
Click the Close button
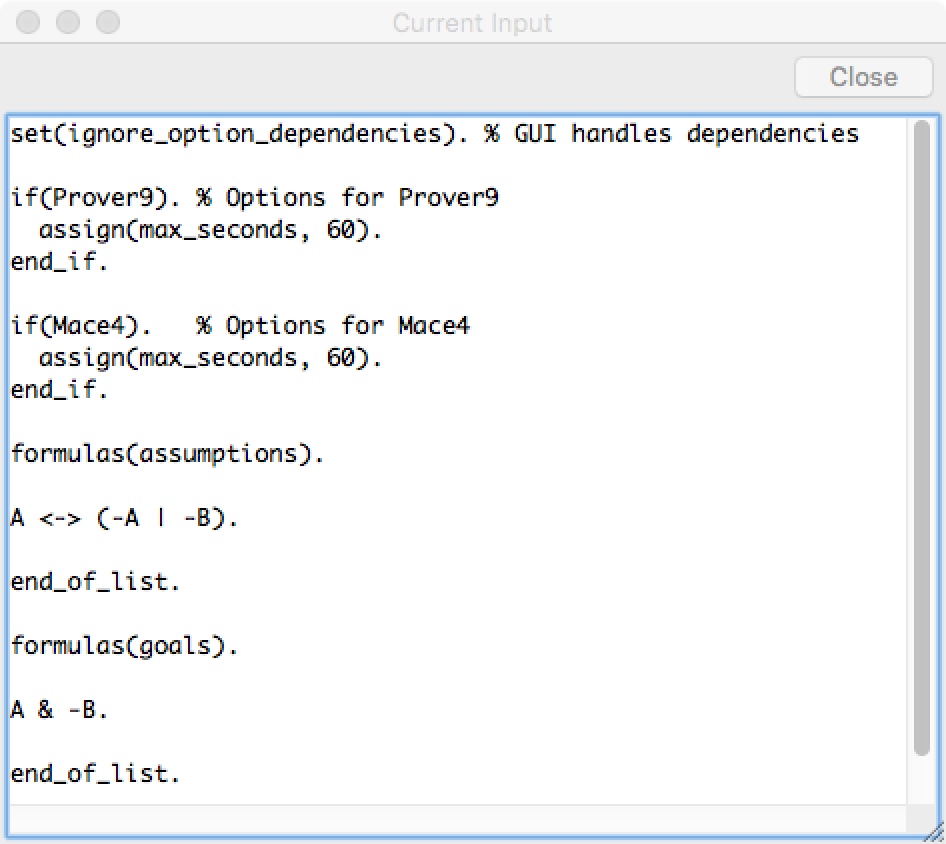(x=863, y=77)
